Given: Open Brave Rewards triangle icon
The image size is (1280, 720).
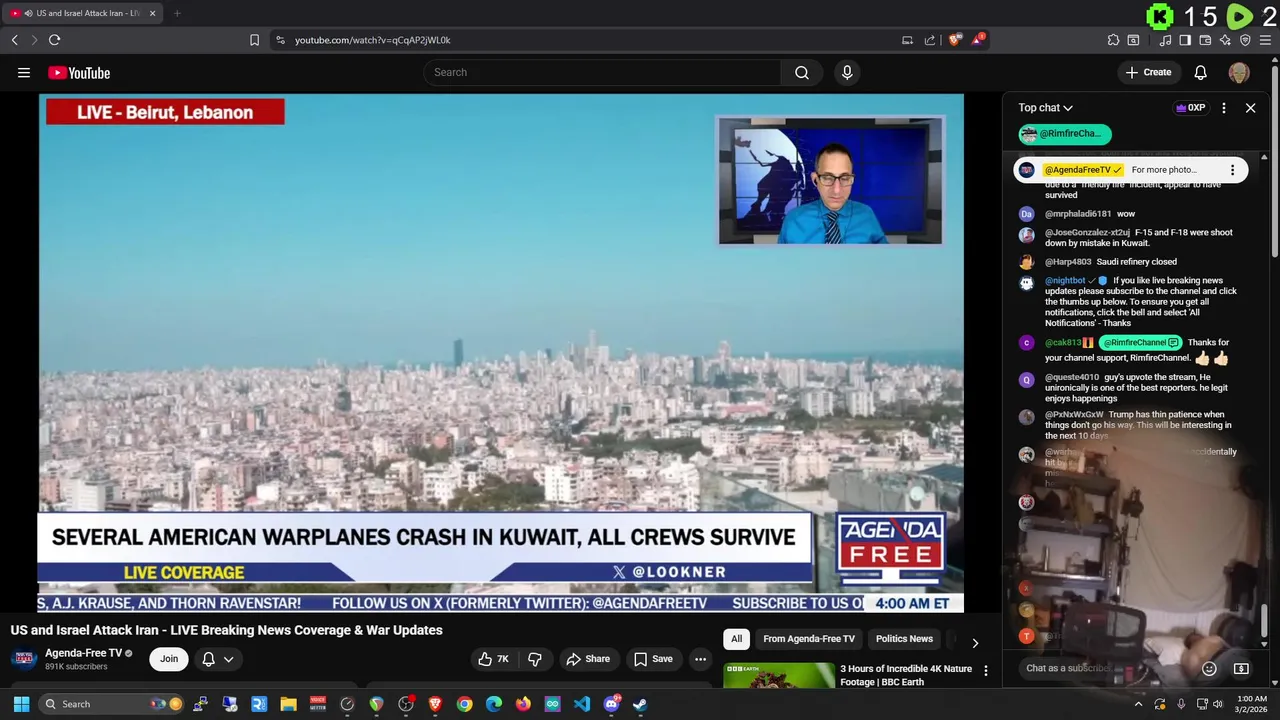Looking at the screenshot, I should (978, 40).
